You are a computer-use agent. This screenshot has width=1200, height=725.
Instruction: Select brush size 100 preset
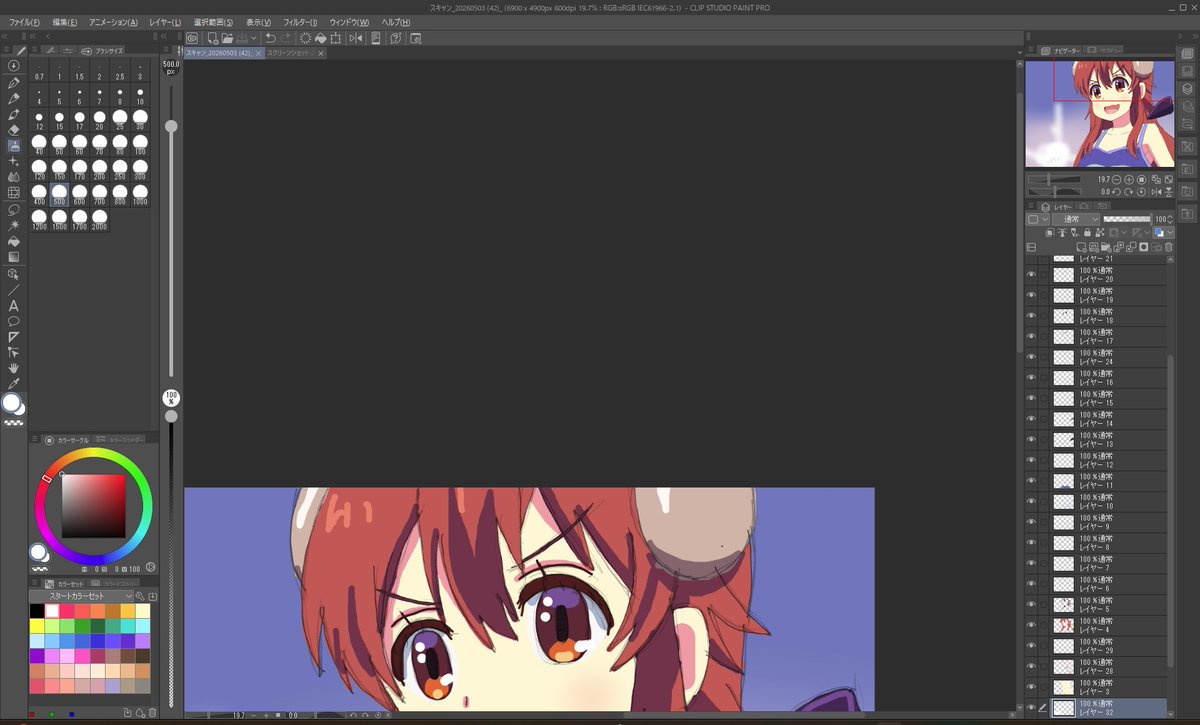tap(140, 144)
